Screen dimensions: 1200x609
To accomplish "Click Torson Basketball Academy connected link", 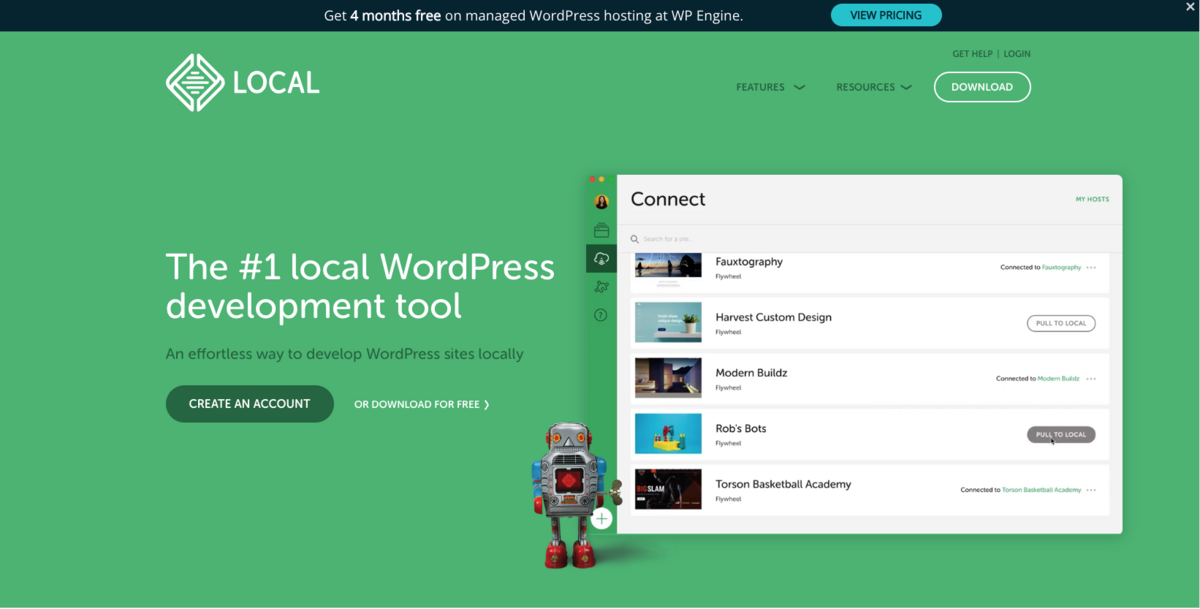I will click(1041, 490).
